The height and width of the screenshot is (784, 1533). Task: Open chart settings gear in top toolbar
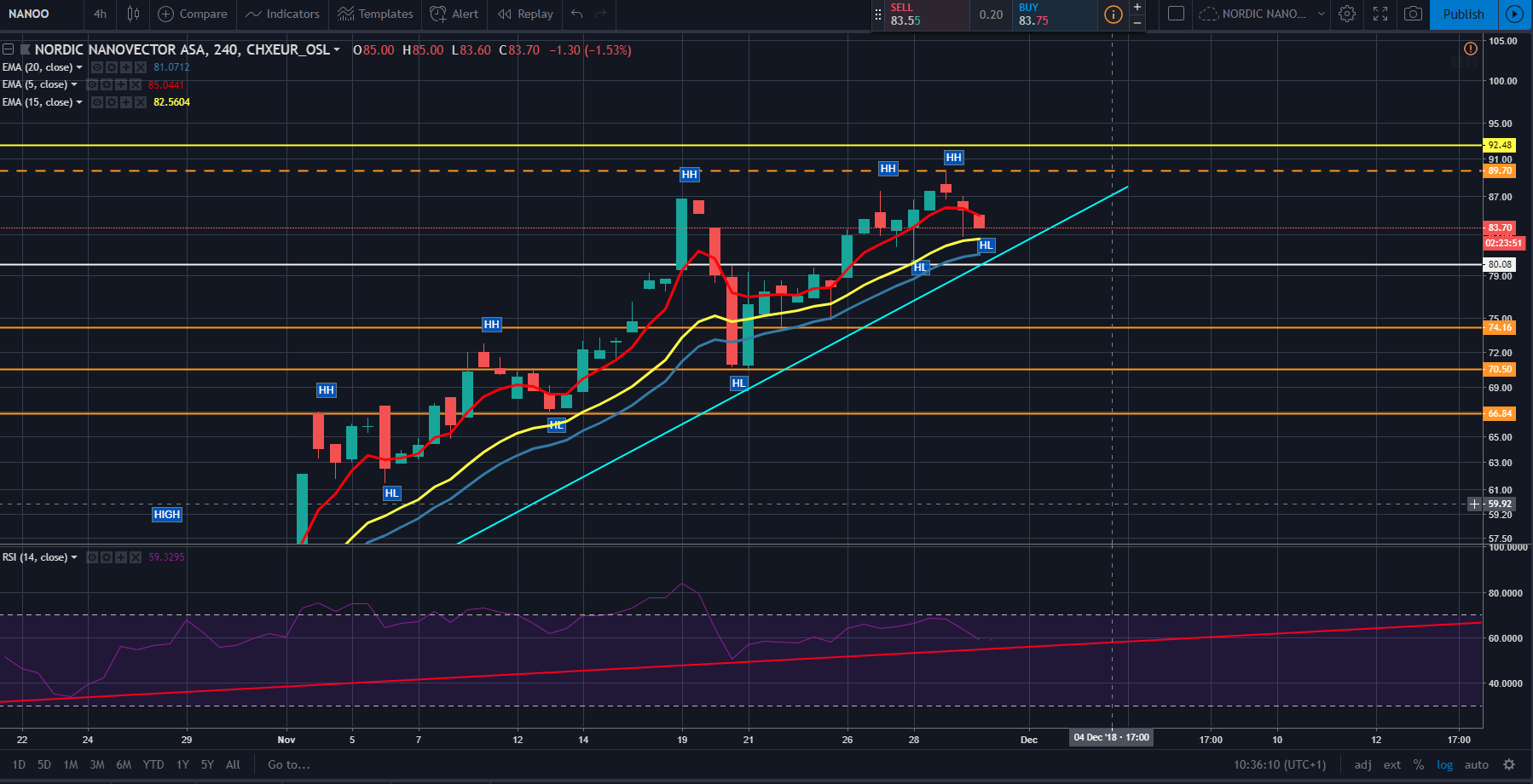[1347, 14]
